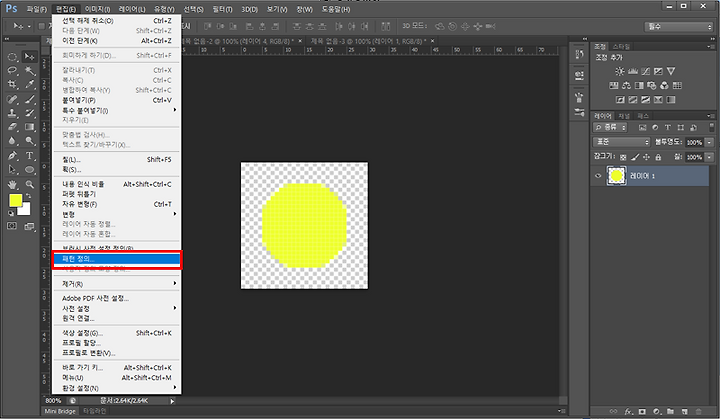This screenshot has height=419, width=720.
Task: Open the Mini Bridge panel tab
Action: [x=60, y=411]
